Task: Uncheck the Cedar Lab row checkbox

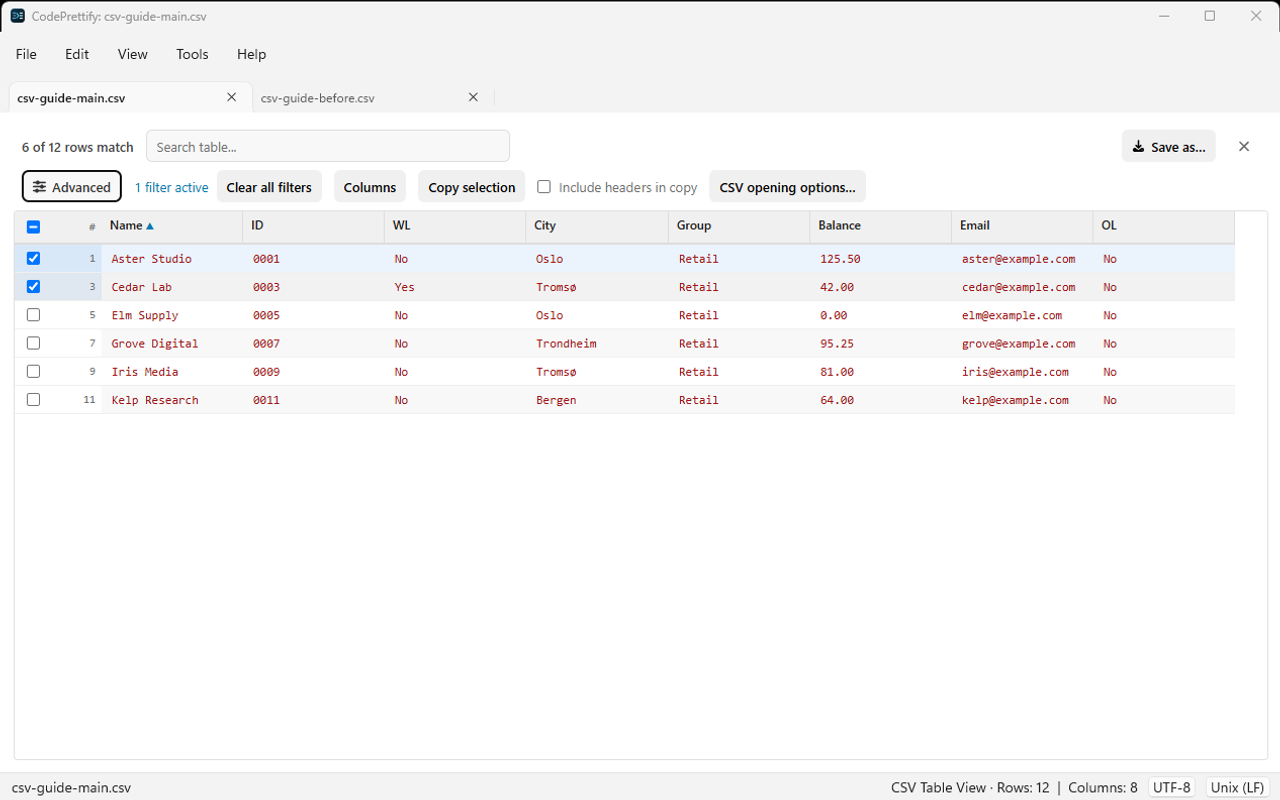Action: point(33,286)
